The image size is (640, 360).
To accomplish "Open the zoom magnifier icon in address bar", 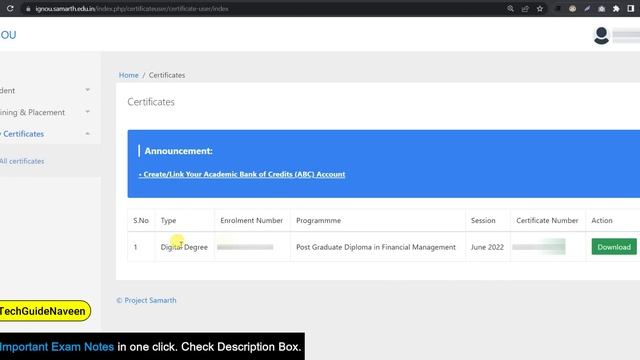I will [x=510, y=9].
